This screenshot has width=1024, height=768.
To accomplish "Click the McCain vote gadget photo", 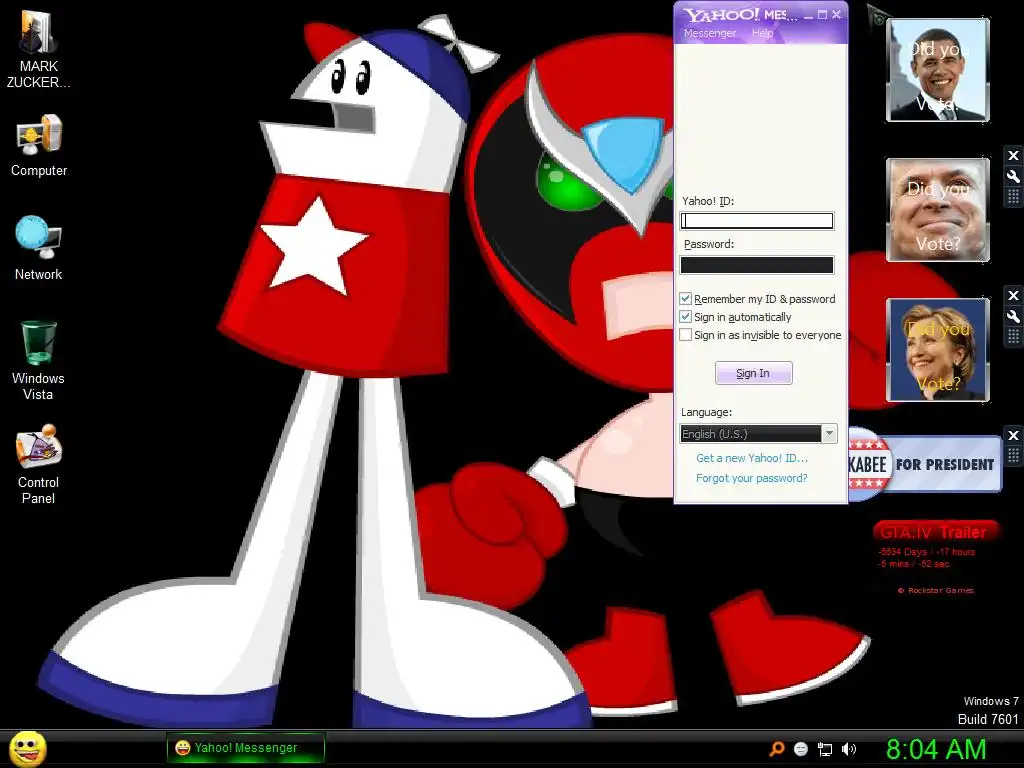I will click(938, 210).
